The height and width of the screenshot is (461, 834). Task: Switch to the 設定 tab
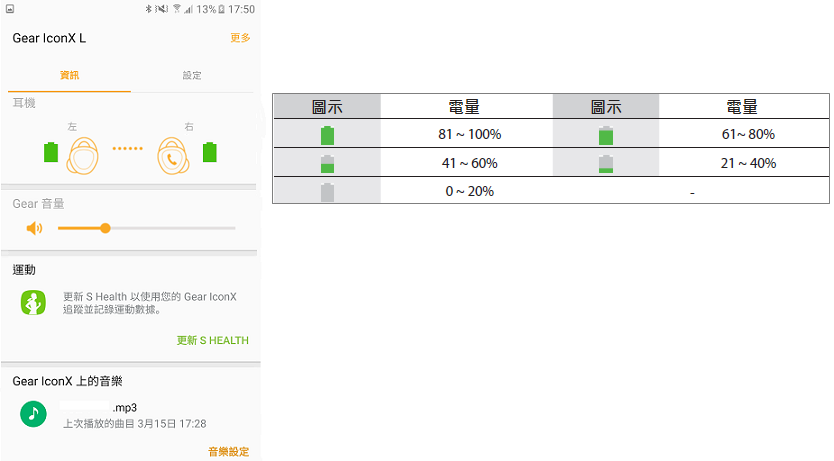(x=192, y=75)
